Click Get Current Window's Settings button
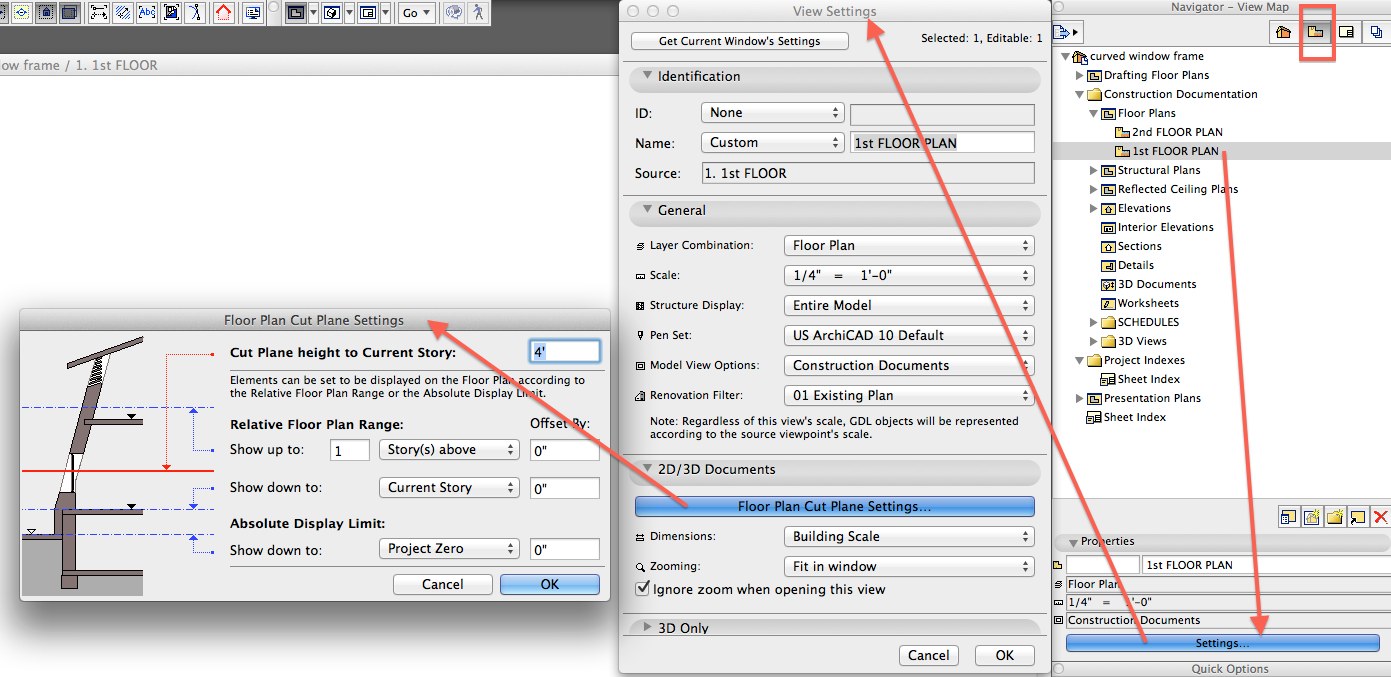Image resolution: width=1391 pixels, height=677 pixels. coord(738,41)
